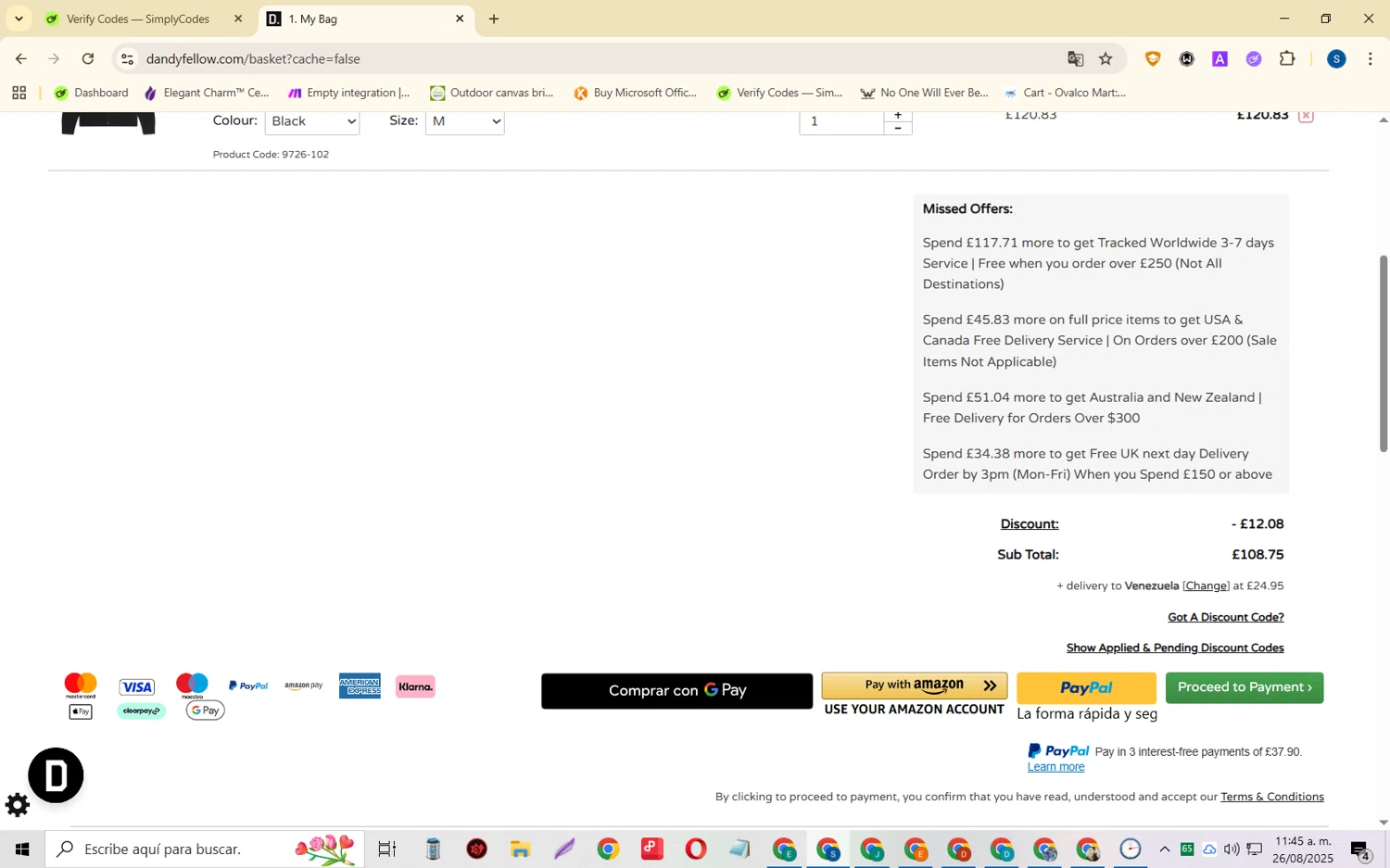Viewport: 1390px width, 868px height.
Task: Click the Clearpay icon
Action: 141,711
